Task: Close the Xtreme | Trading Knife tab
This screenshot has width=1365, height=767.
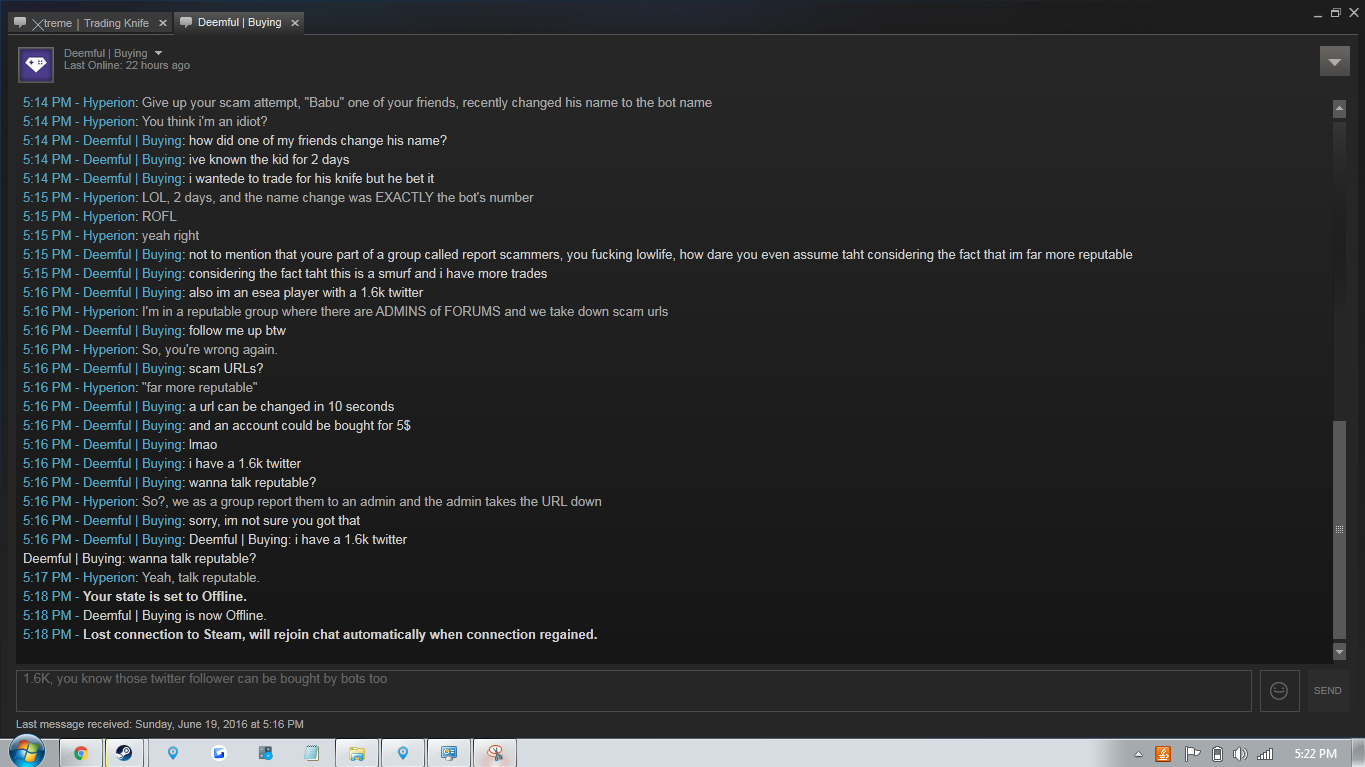Action: click(162, 23)
